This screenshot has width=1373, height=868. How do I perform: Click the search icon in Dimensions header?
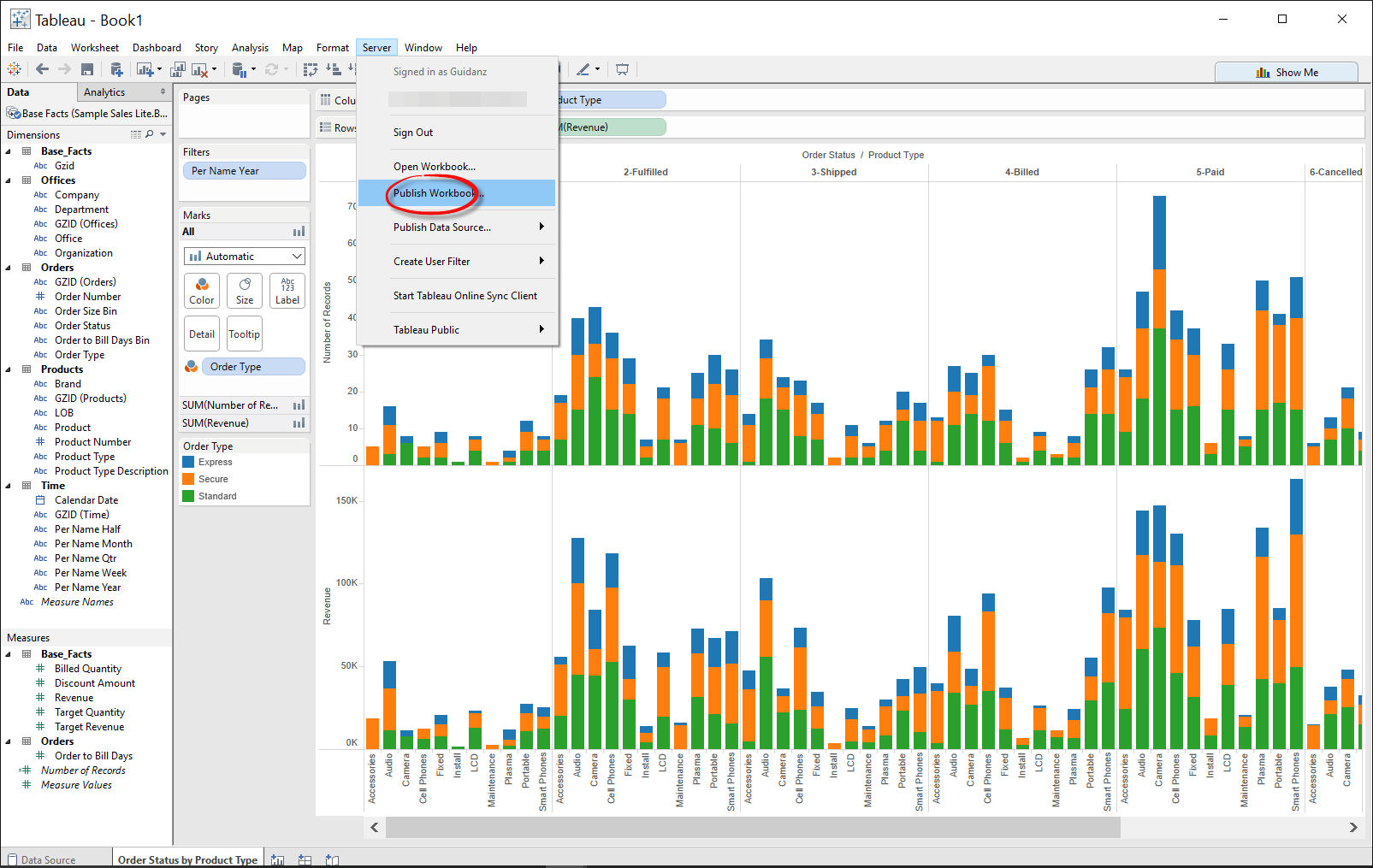click(x=150, y=134)
